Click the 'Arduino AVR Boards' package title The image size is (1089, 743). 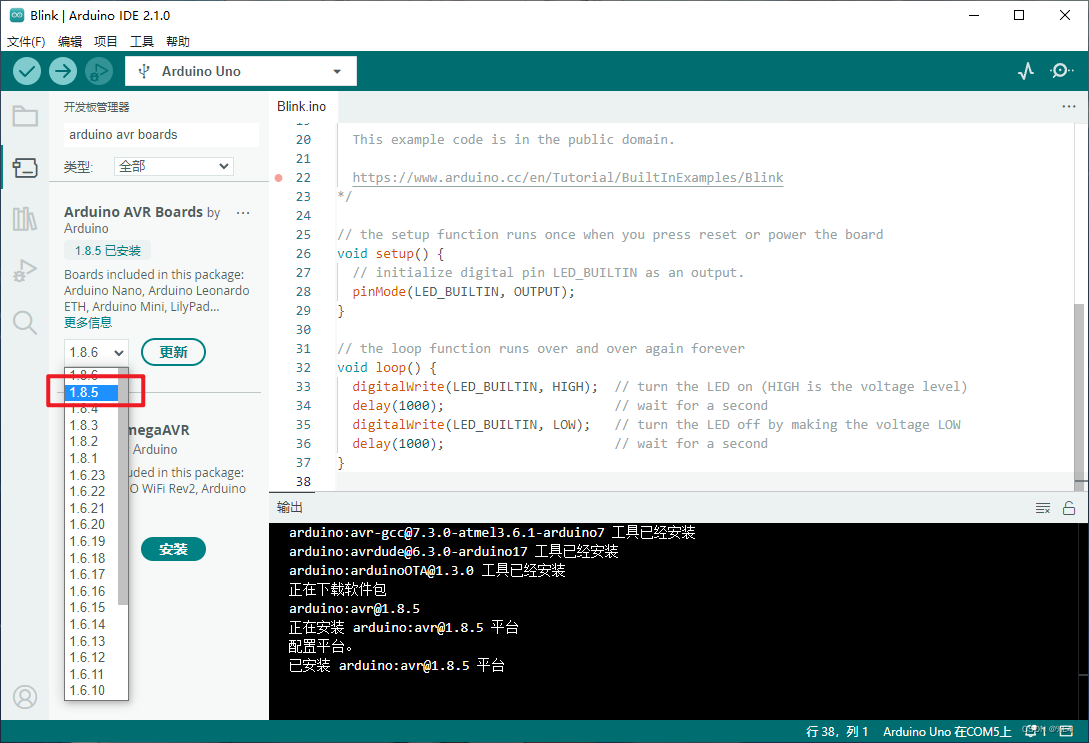tap(133, 212)
